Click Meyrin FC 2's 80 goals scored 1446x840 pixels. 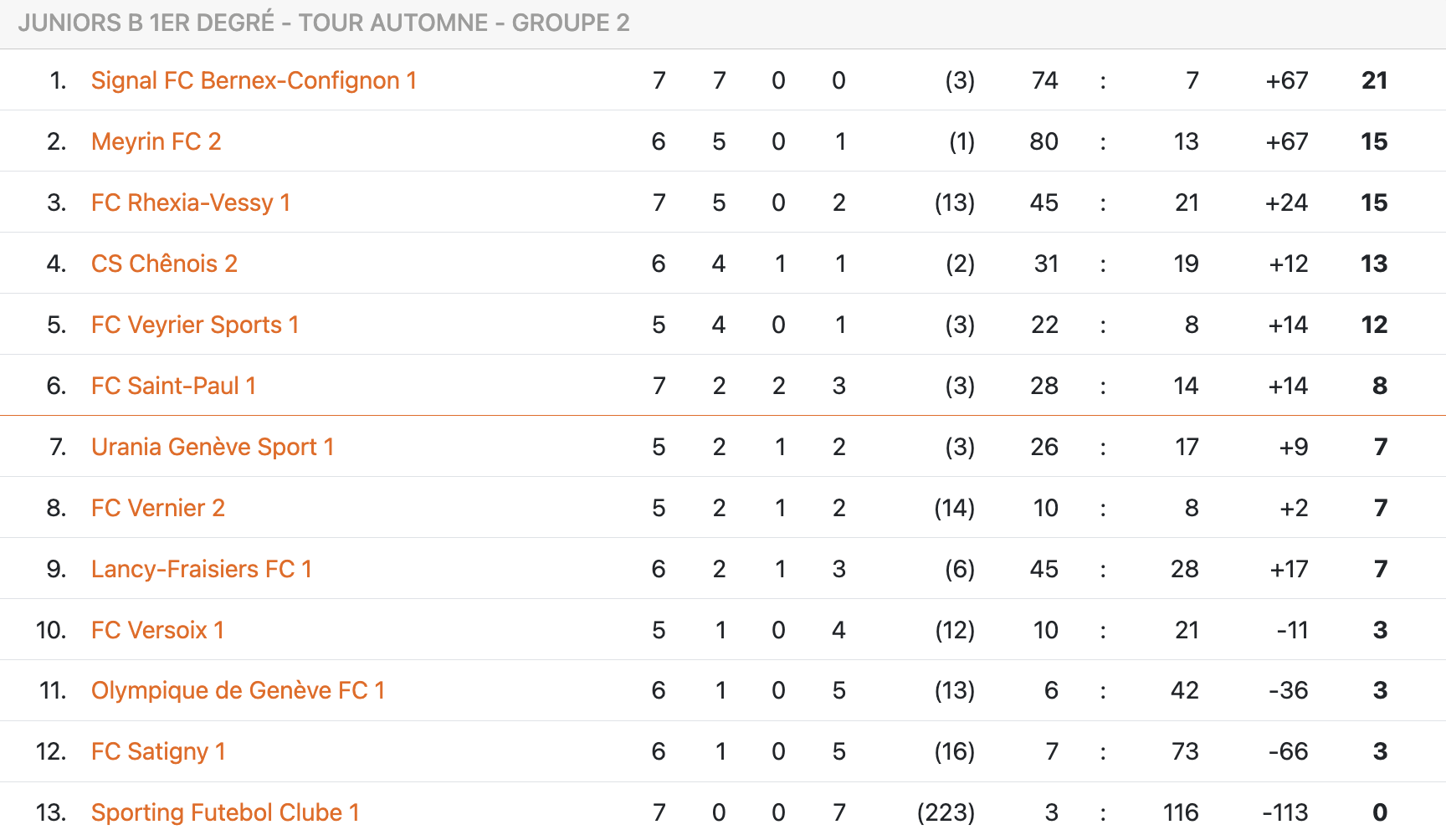(x=1043, y=141)
